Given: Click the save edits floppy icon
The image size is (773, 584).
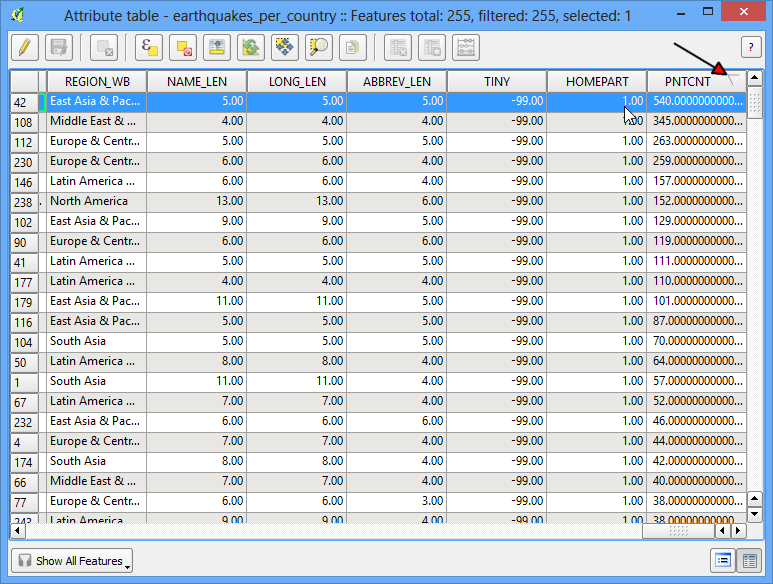Looking at the screenshot, I should coord(59,48).
